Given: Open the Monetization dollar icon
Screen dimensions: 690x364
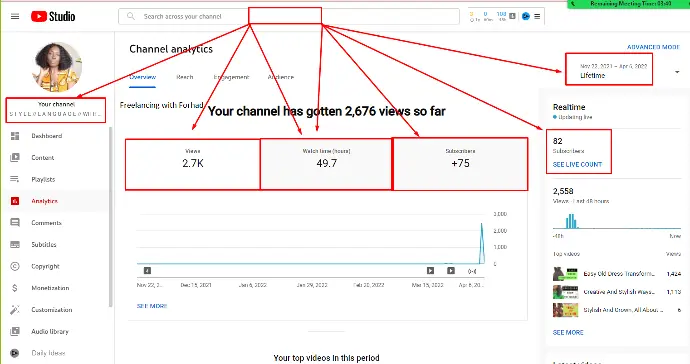Looking at the screenshot, I should (15, 288).
